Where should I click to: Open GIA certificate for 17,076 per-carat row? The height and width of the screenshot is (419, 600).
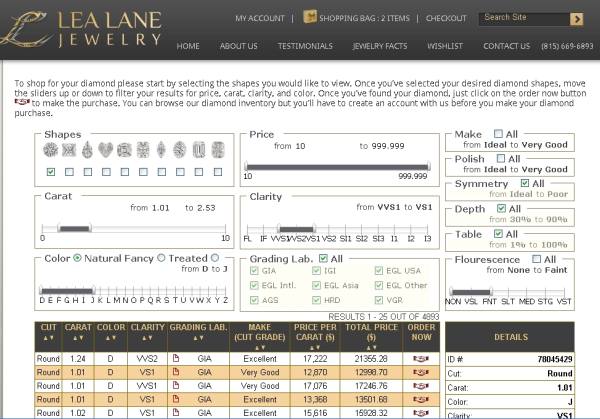[176, 385]
